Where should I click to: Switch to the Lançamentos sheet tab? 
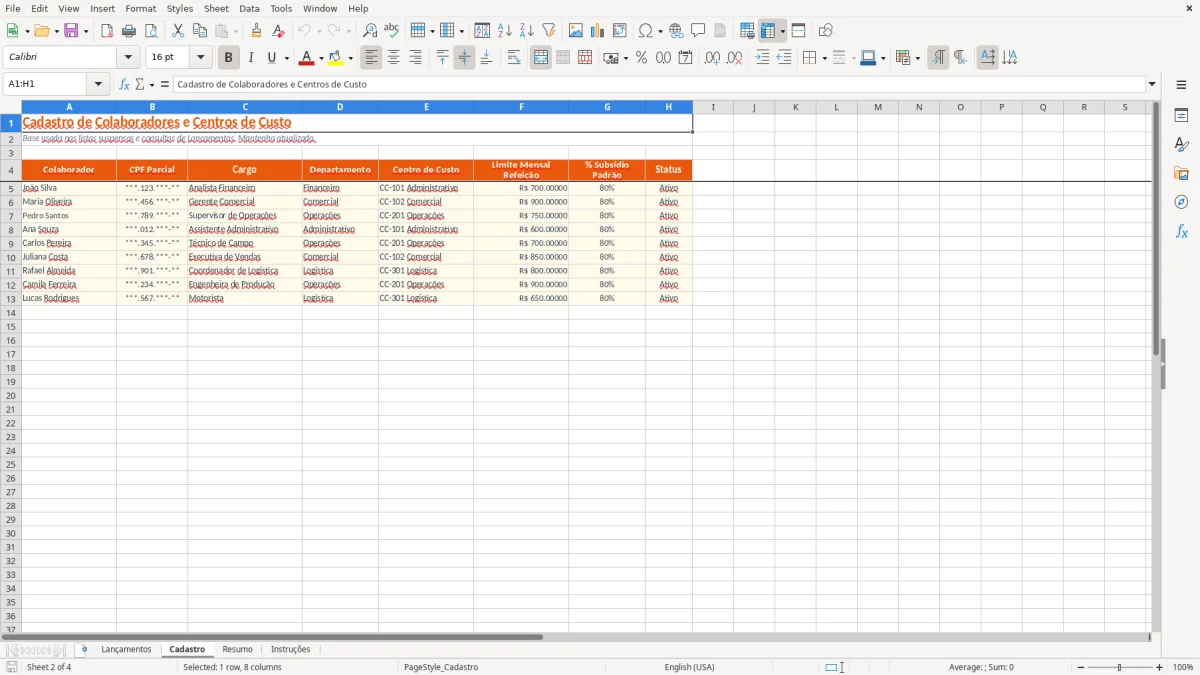click(126, 649)
